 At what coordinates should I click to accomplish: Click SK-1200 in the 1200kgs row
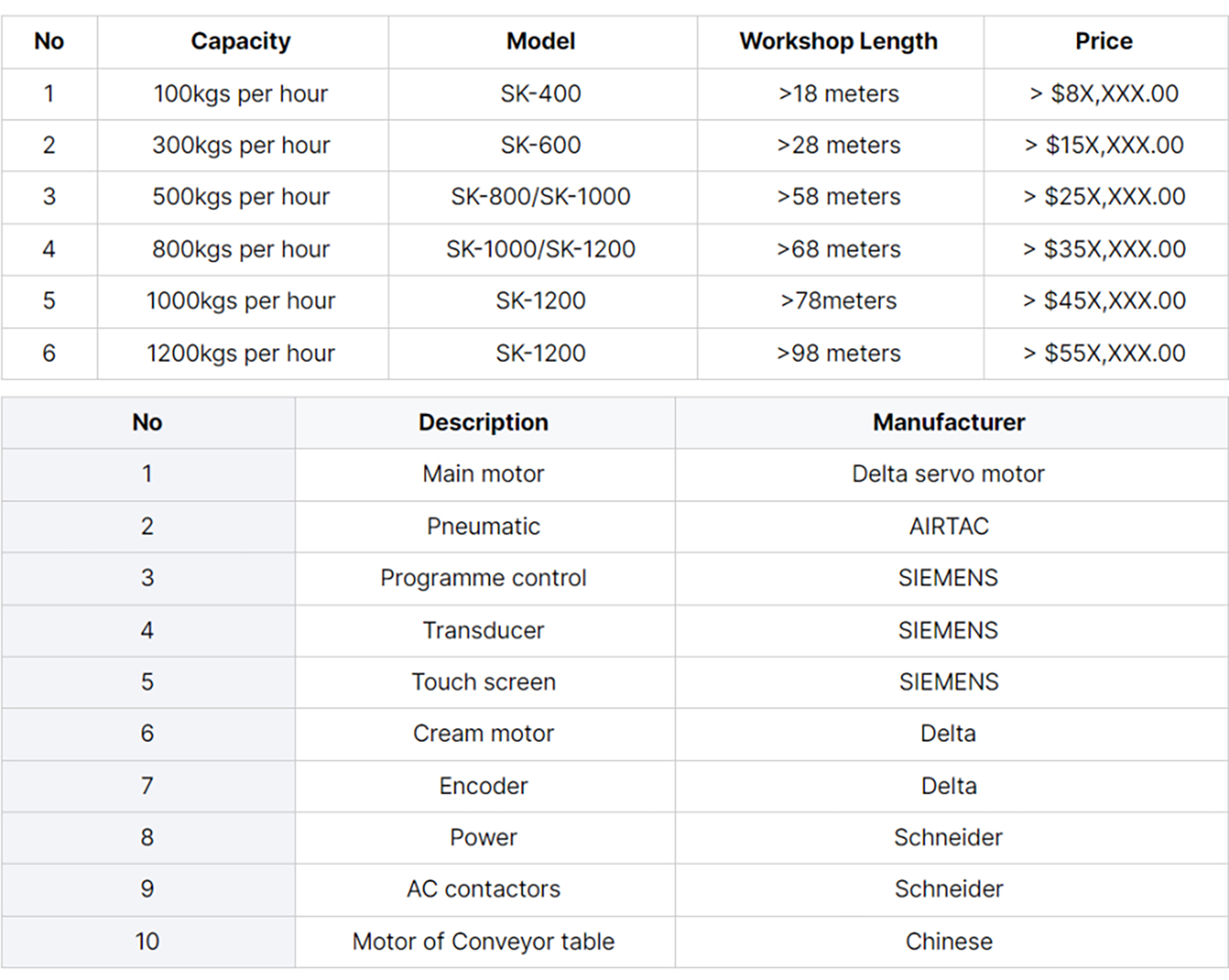(541, 353)
